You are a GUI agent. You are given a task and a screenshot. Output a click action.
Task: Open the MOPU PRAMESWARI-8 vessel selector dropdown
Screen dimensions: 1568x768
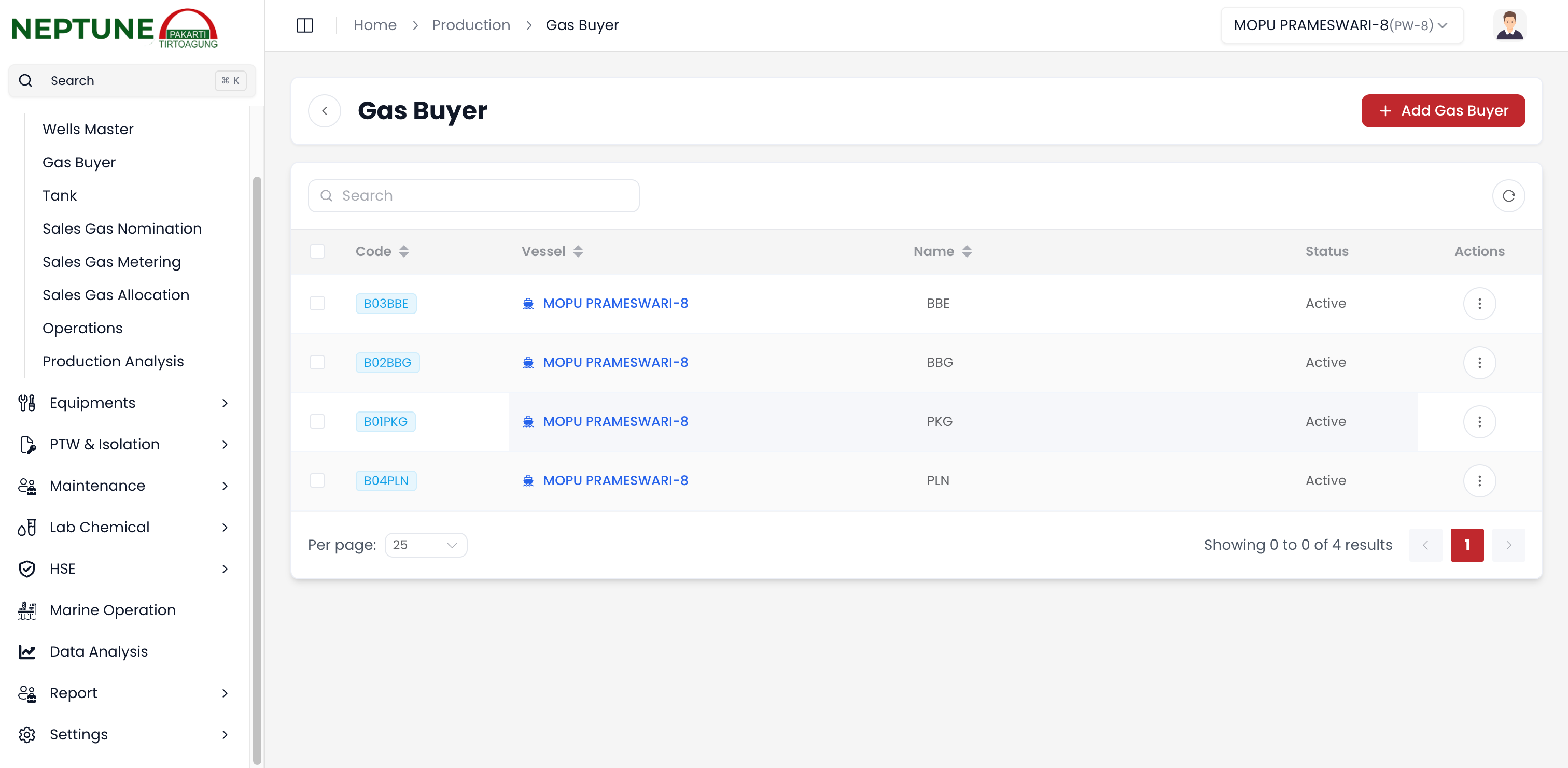(1341, 25)
